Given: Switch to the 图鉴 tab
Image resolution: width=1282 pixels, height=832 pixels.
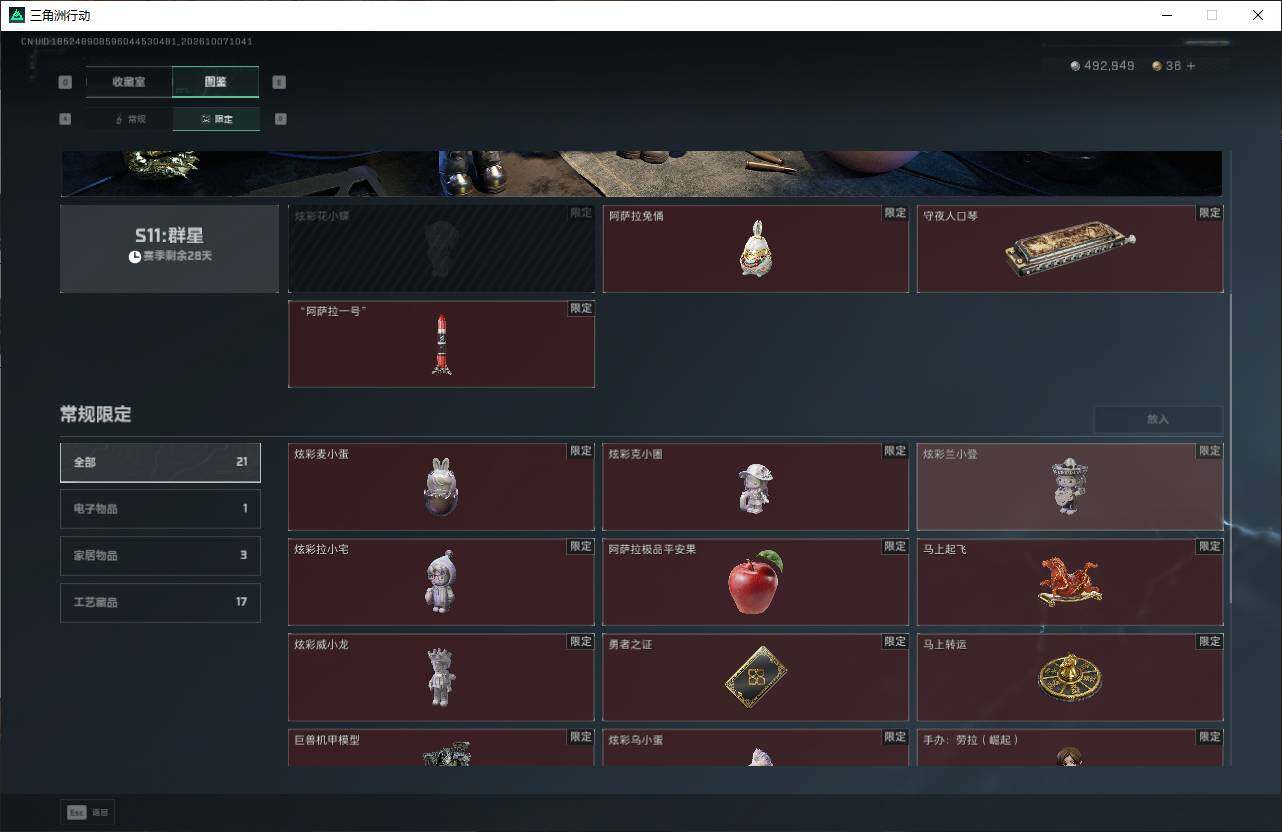Looking at the screenshot, I should pyautogui.click(x=215, y=82).
